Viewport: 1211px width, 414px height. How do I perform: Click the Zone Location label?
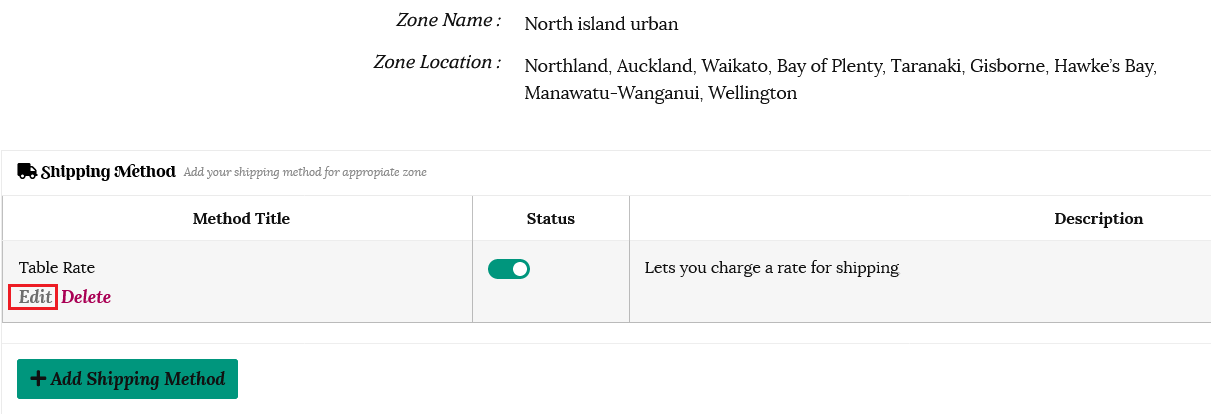437,62
